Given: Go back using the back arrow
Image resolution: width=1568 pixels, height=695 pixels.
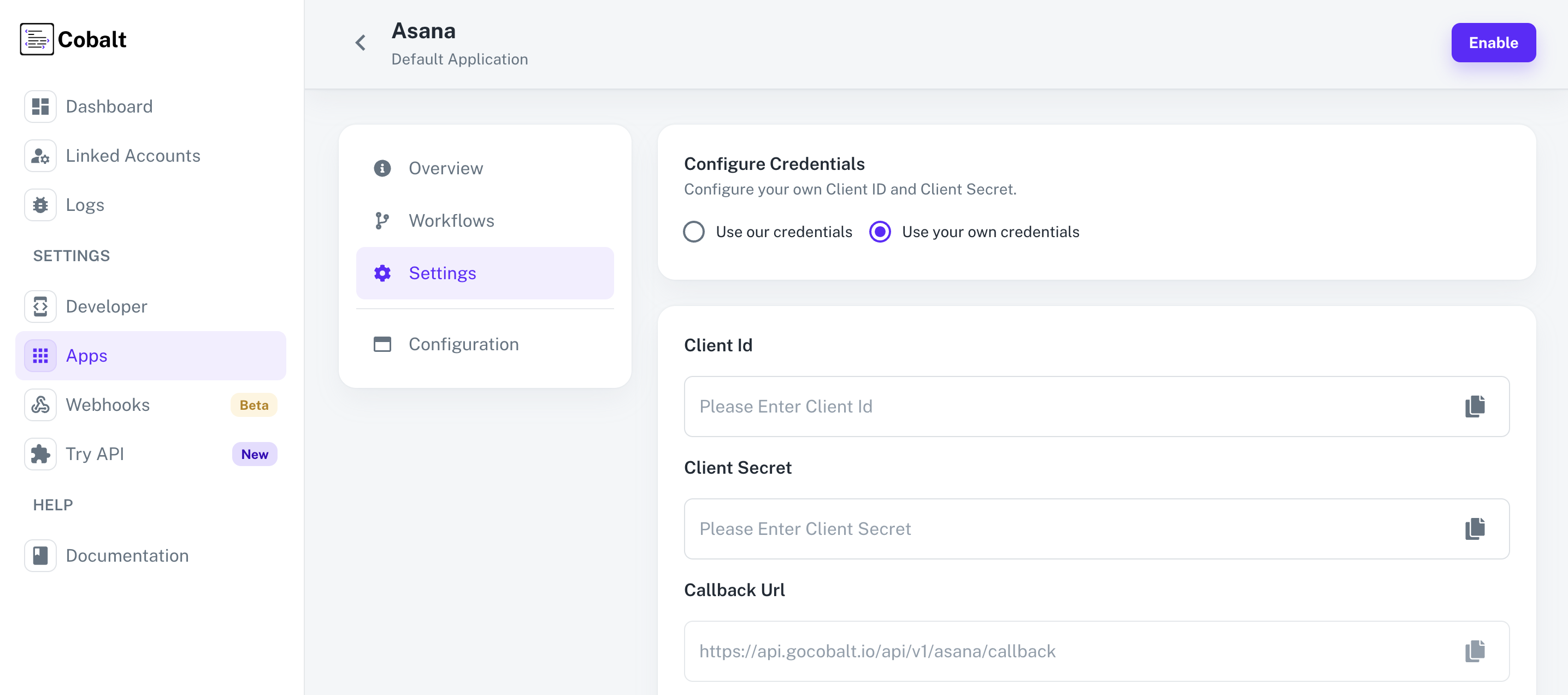Looking at the screenshot, I should point(359,42).
